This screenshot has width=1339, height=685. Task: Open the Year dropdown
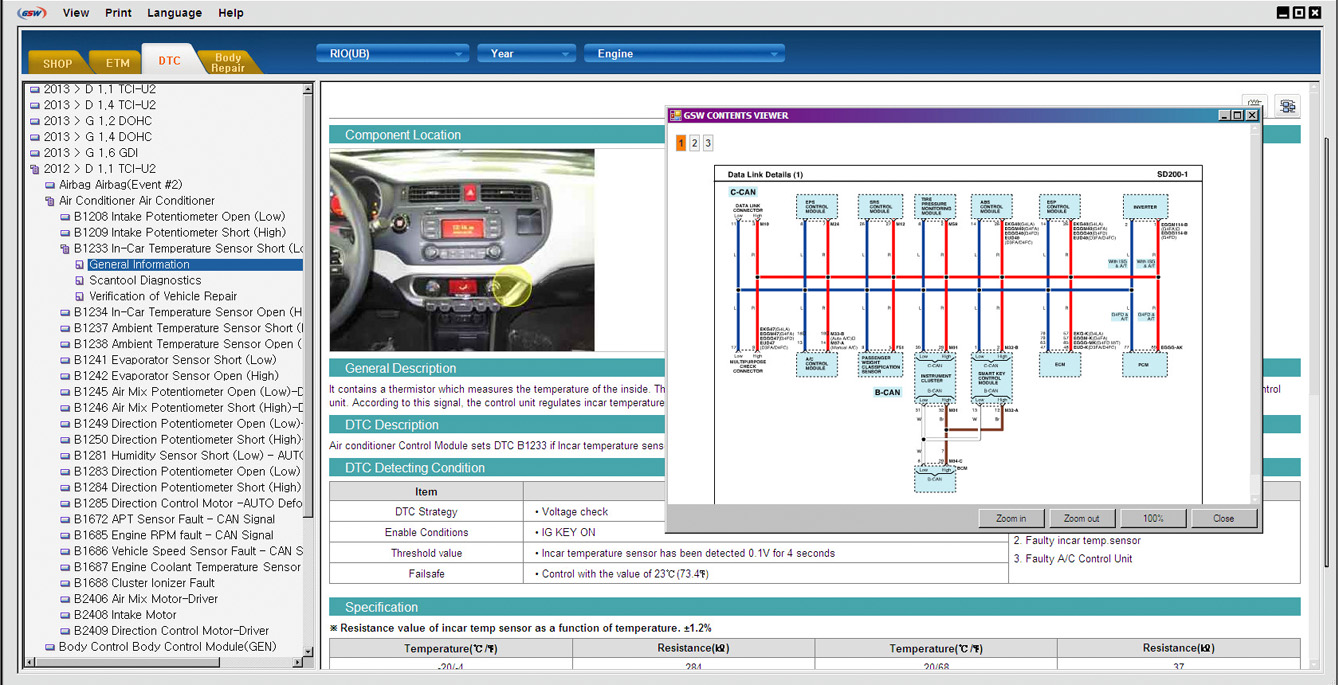tap(525, 54)
